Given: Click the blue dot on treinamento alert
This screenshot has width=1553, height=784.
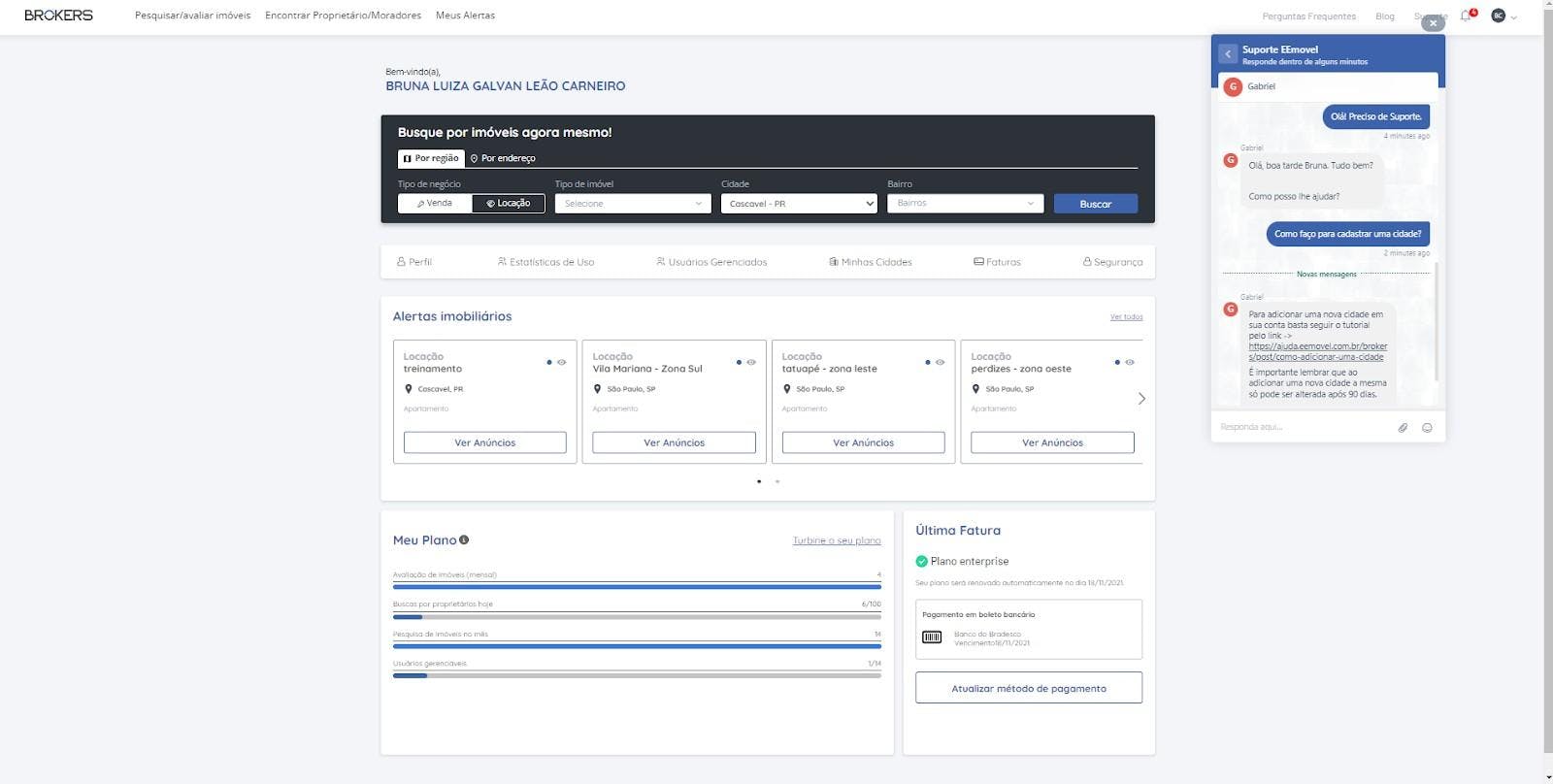Looking at the screenshot, I should point(549,362).
